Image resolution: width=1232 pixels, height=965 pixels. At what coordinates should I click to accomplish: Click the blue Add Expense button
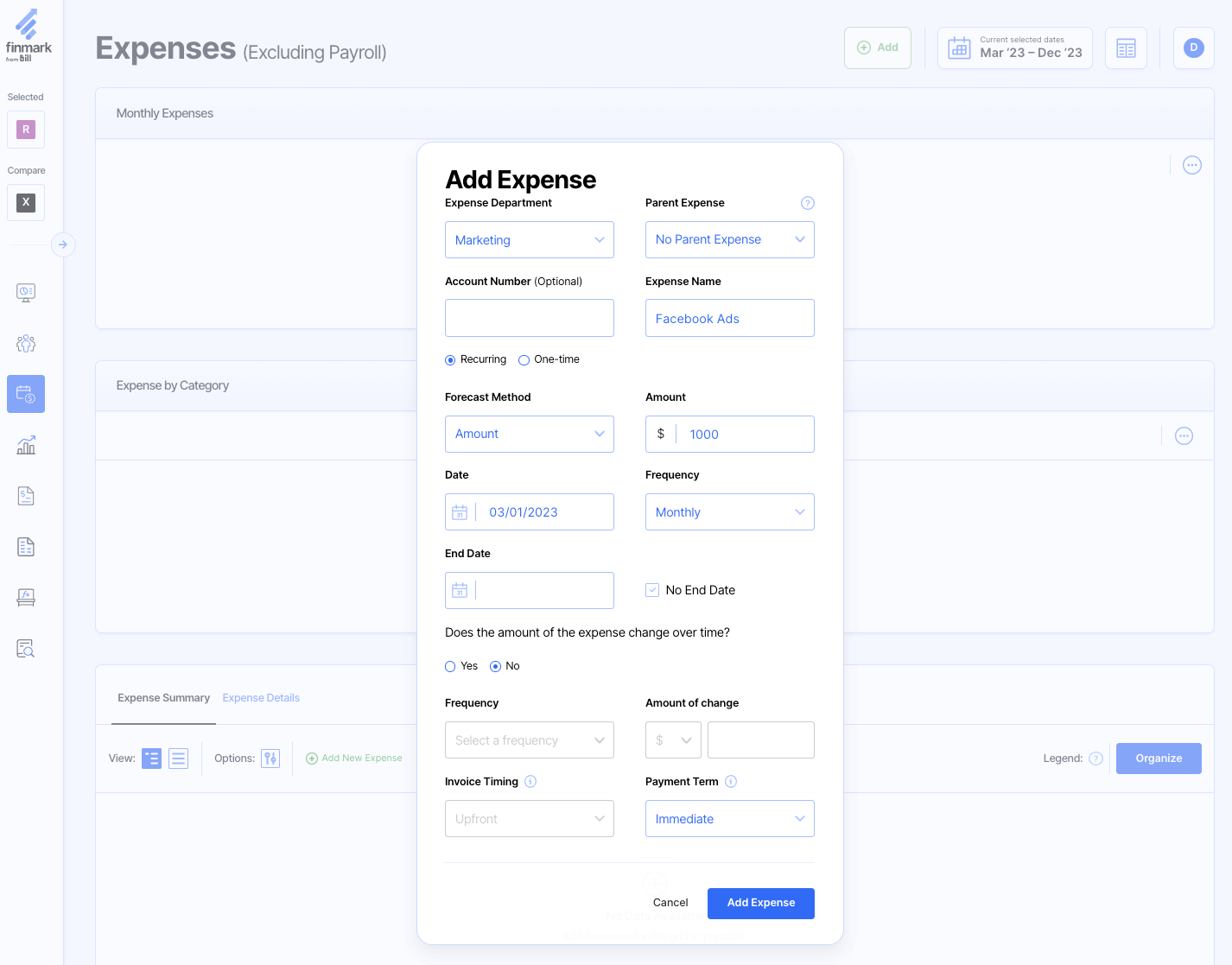point(760,903)
